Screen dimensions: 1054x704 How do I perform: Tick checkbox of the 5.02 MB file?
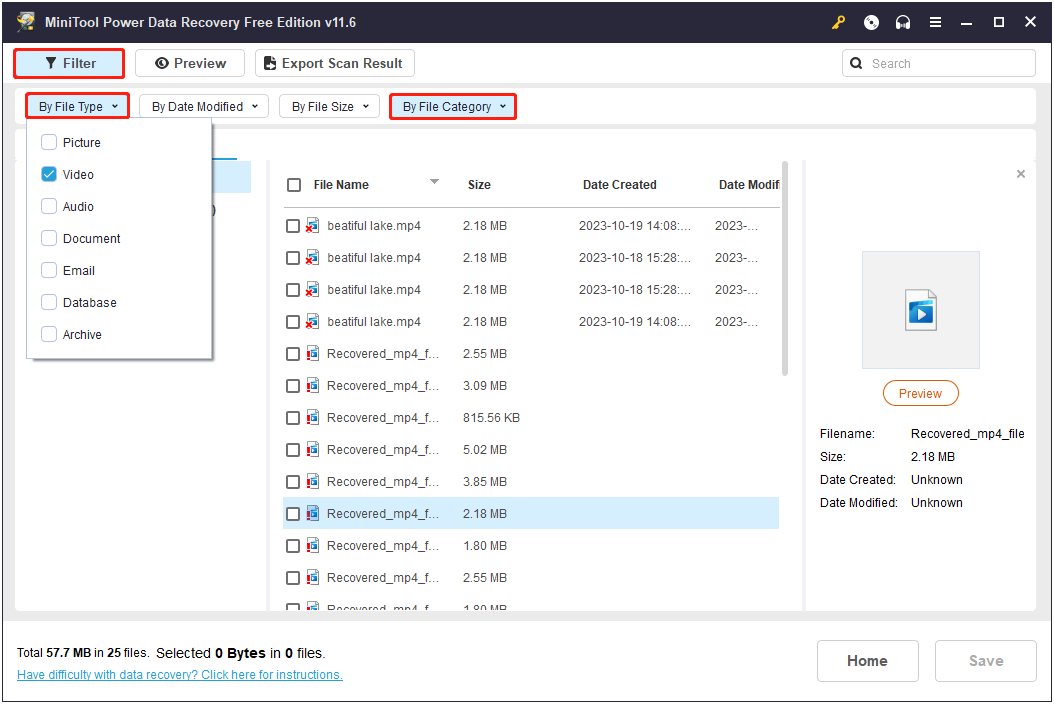[292, 450]
